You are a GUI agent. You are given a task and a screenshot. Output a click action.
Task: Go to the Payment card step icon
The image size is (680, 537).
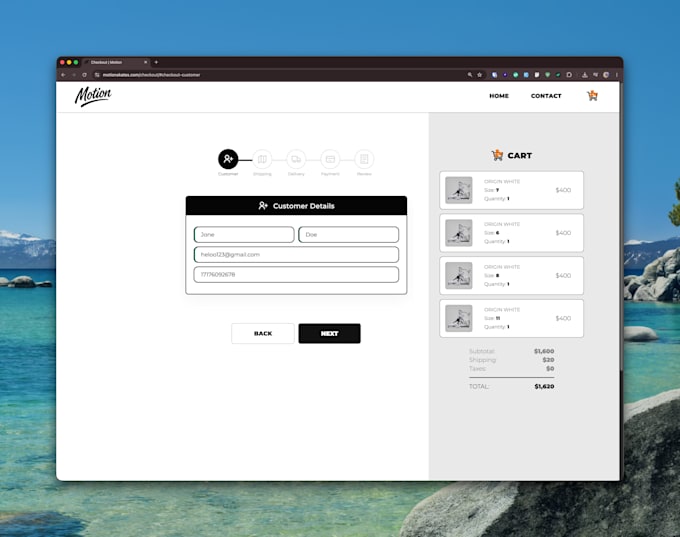coord(330,159)
